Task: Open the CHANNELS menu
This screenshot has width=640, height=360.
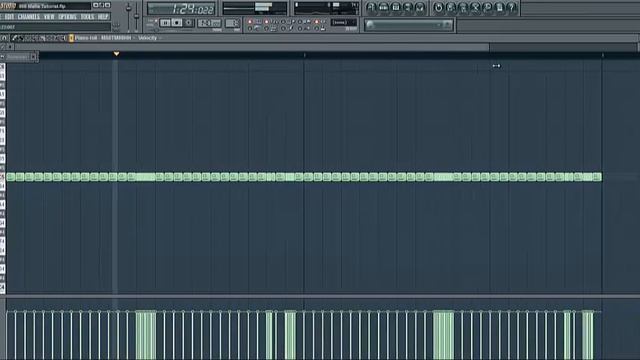Action: (x=29, y=17)
